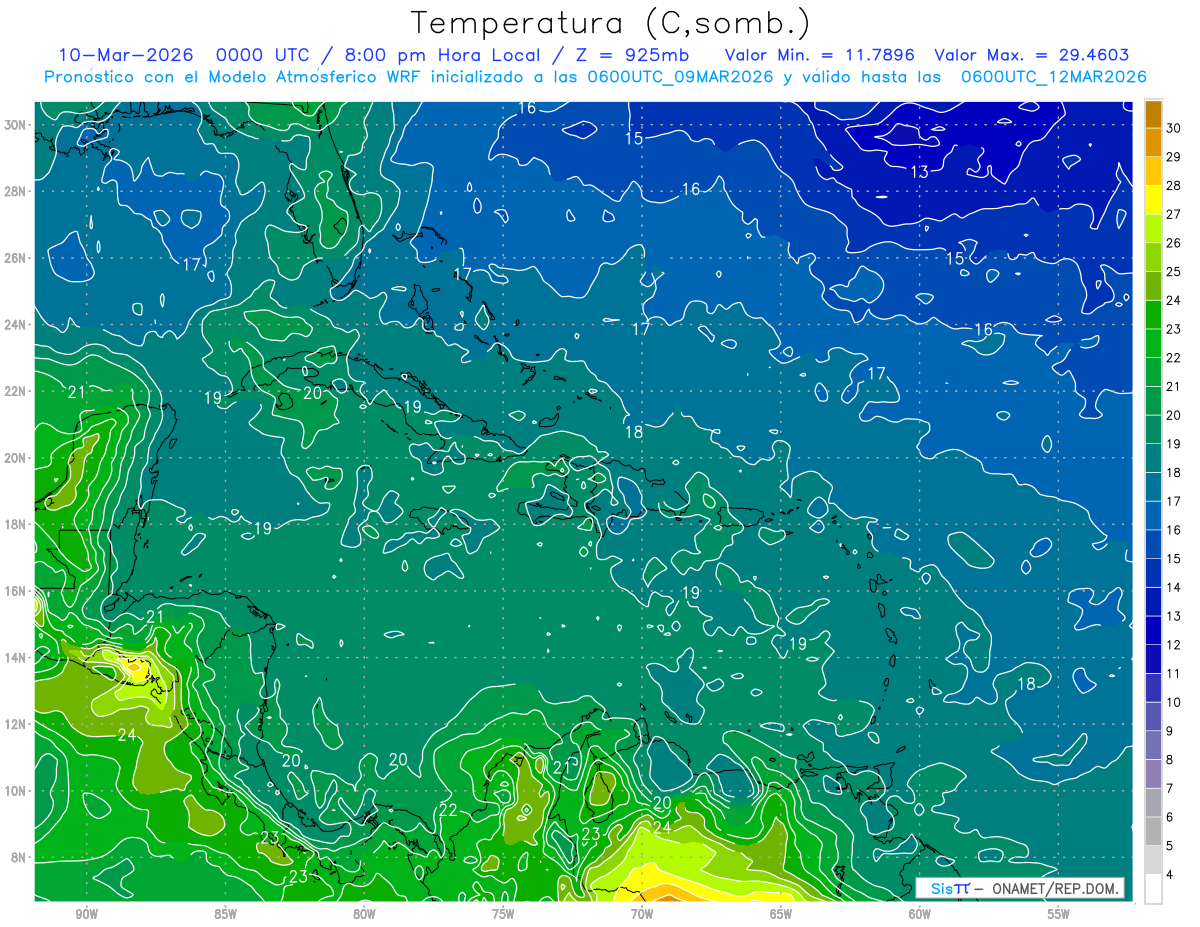Viewport: 1200px width, 927px height.
Task: Click the 26N latitude axis label
Action: pos(16,258)
